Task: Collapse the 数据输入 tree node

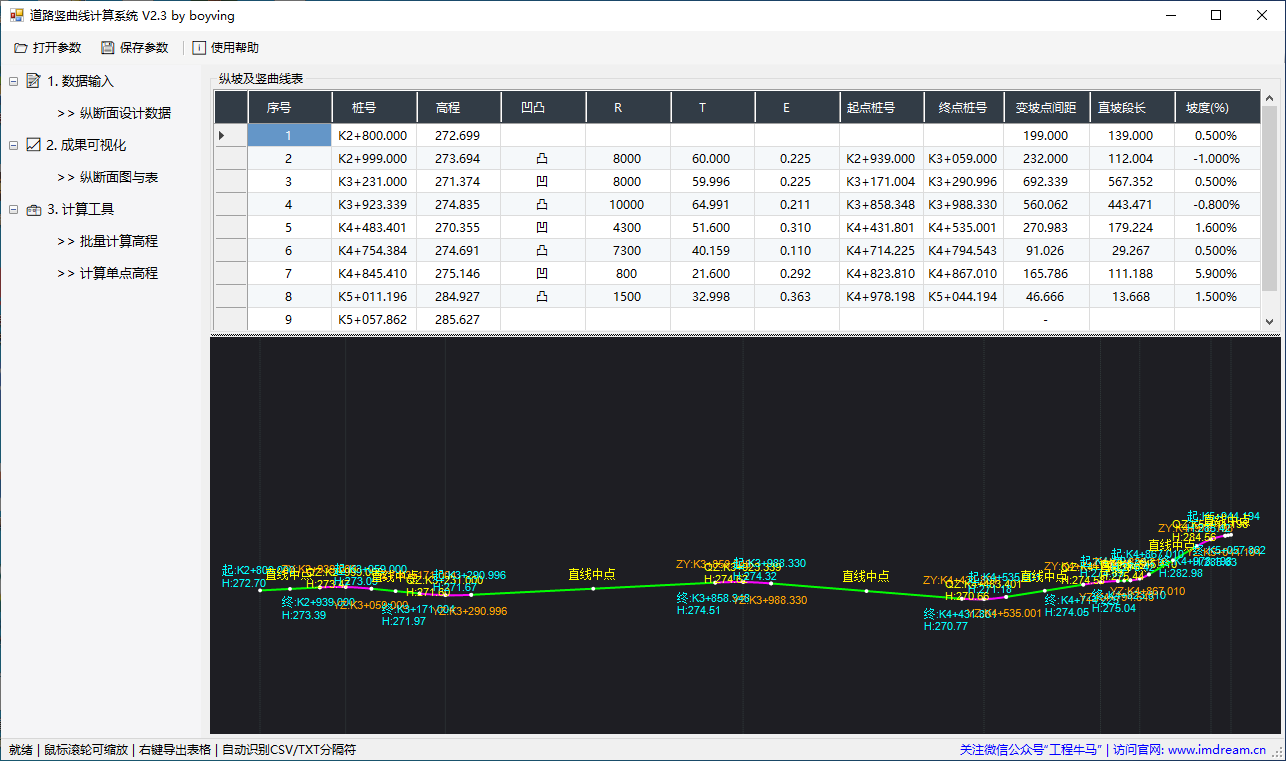Action: pyautogui.click(x=13, y=81)
